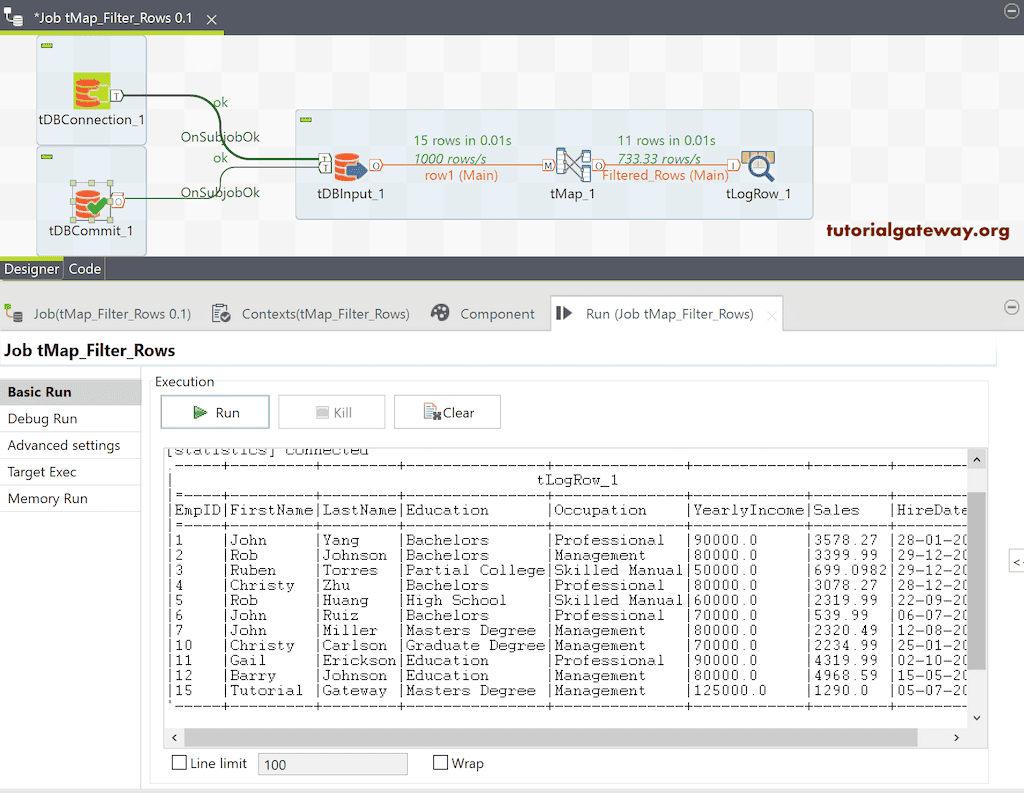Click the Run button to execute the job
This screenshot has height=793, width=1024.
pyautogui.click(x=214, y=411)
